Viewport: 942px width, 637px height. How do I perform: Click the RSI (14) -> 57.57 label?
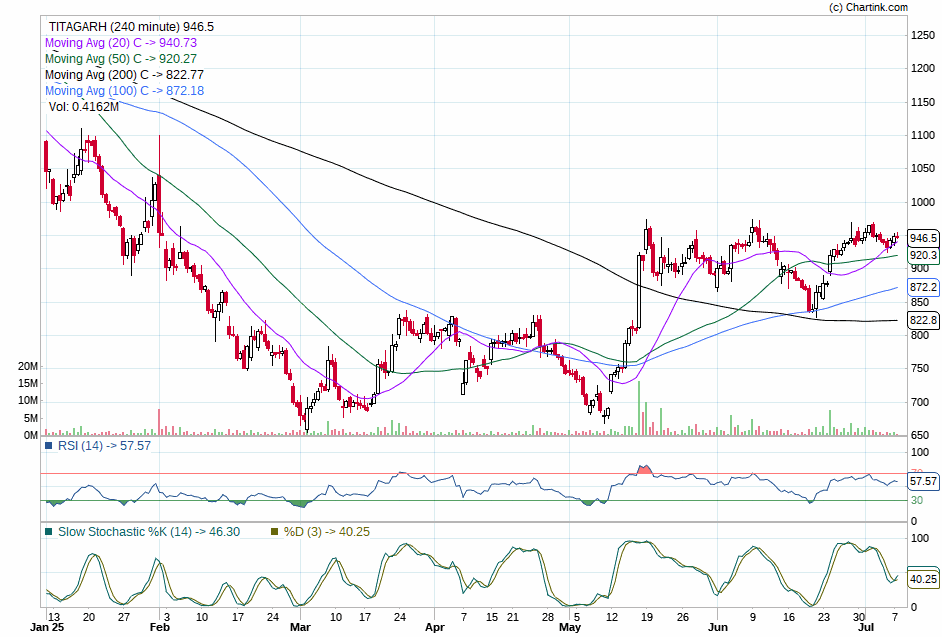tap(105, 446)
